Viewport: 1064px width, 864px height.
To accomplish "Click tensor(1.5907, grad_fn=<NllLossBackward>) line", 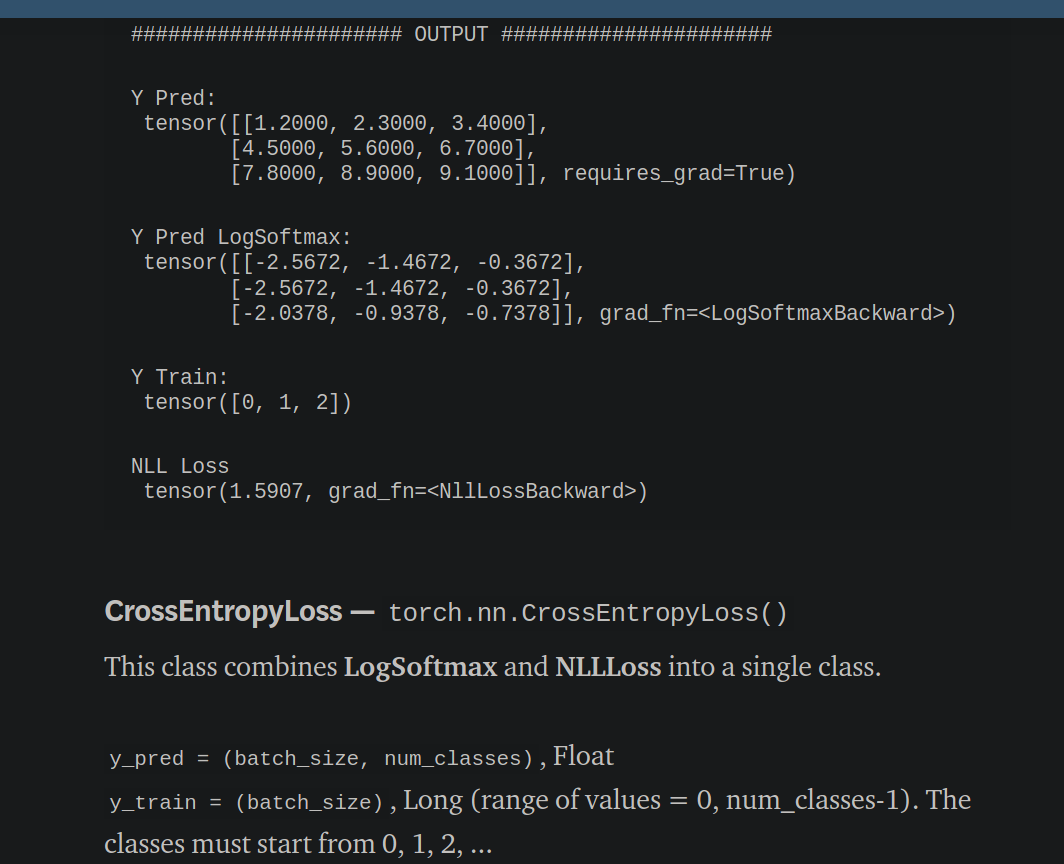I will [x=396, y=491].
